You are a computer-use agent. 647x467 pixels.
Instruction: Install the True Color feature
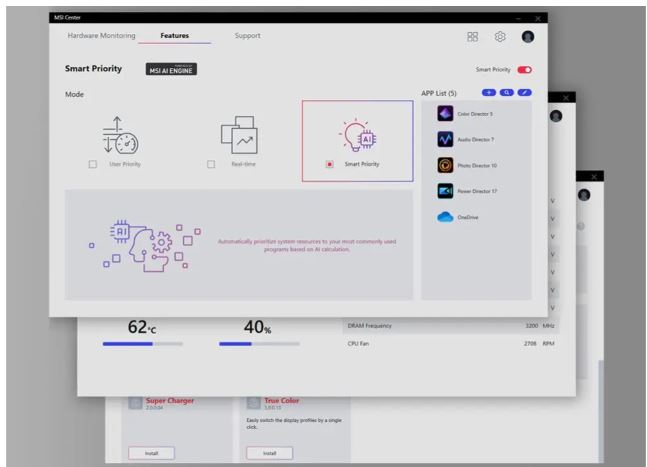coord(269,453)
